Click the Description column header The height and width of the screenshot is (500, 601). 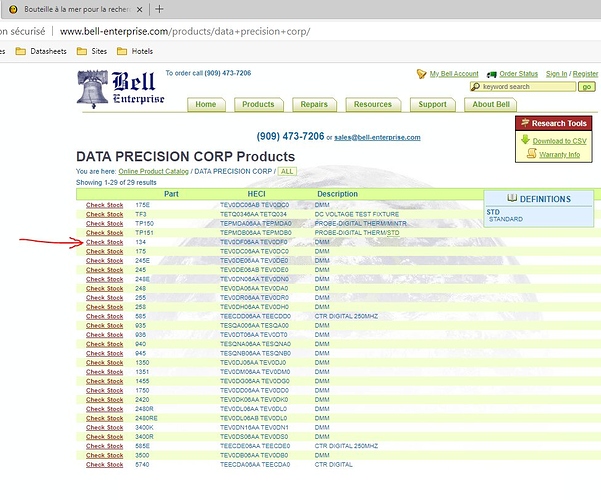coord(337,194)
